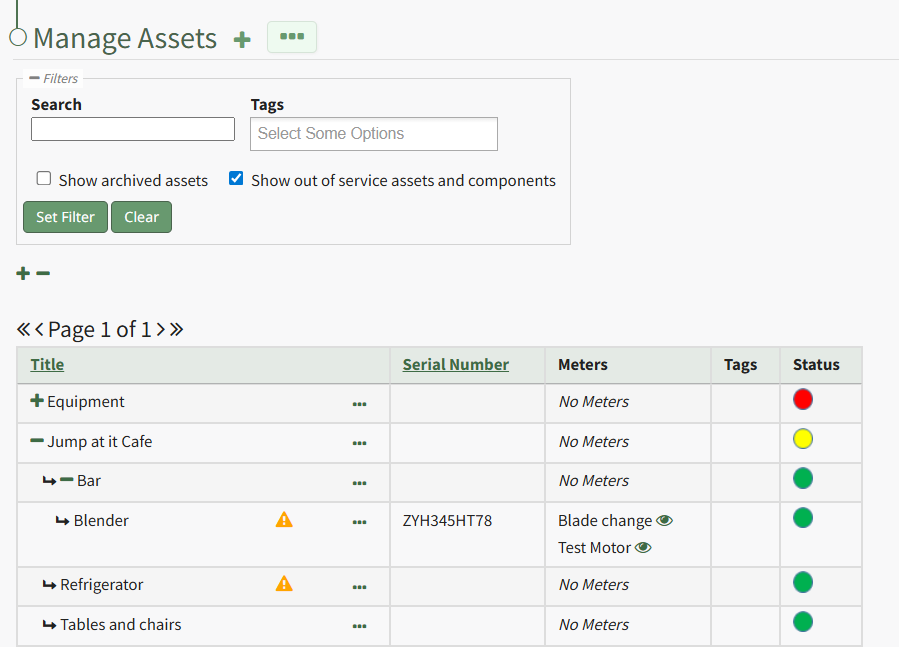
Task: Expand the Equipment asset tree node
Action: tap(37, 401)
